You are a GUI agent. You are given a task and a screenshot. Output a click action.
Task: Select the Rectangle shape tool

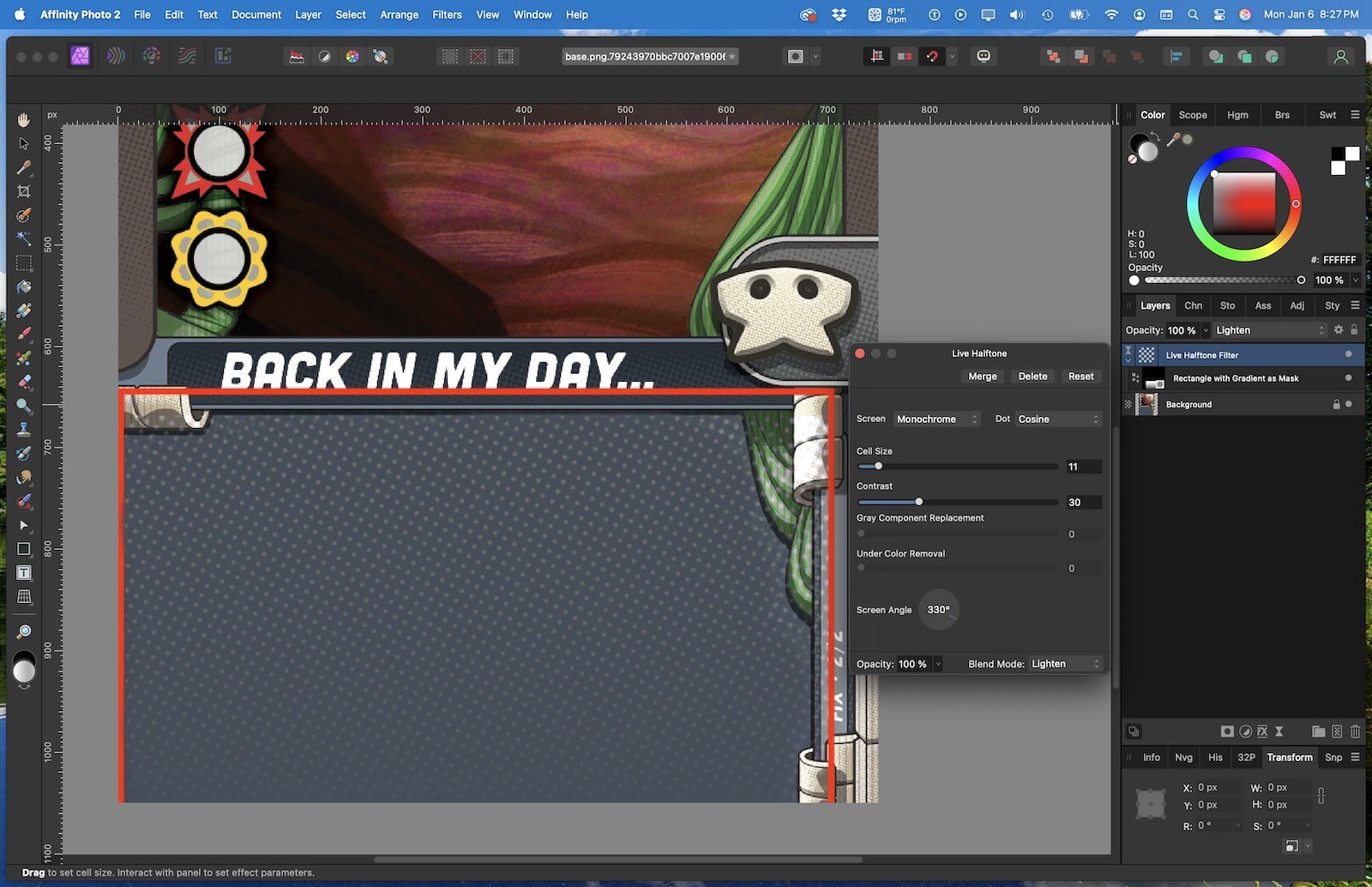coord(24,549)
